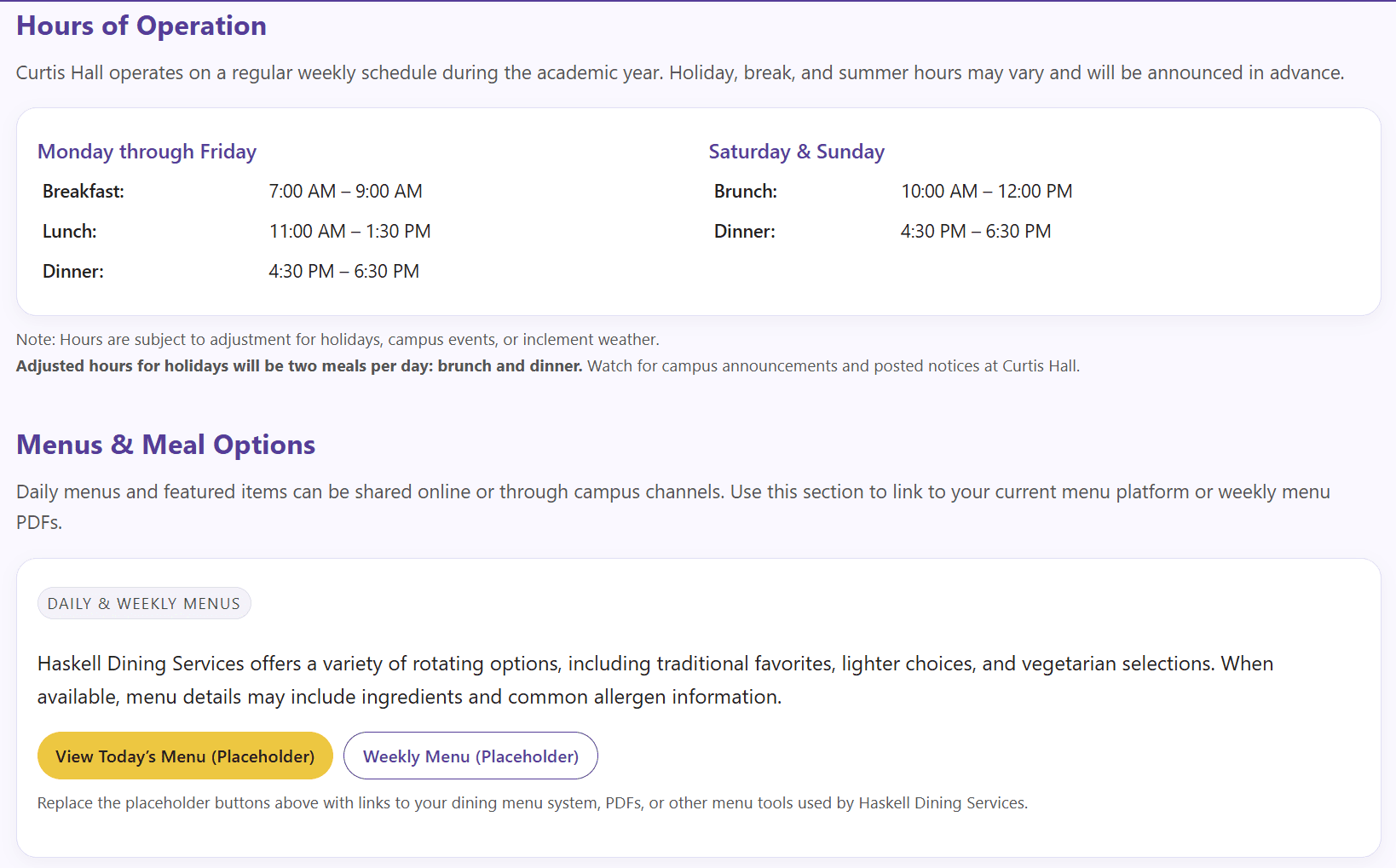Click the weekend Dinner label
1396x868 pixels.
point(744,232)
